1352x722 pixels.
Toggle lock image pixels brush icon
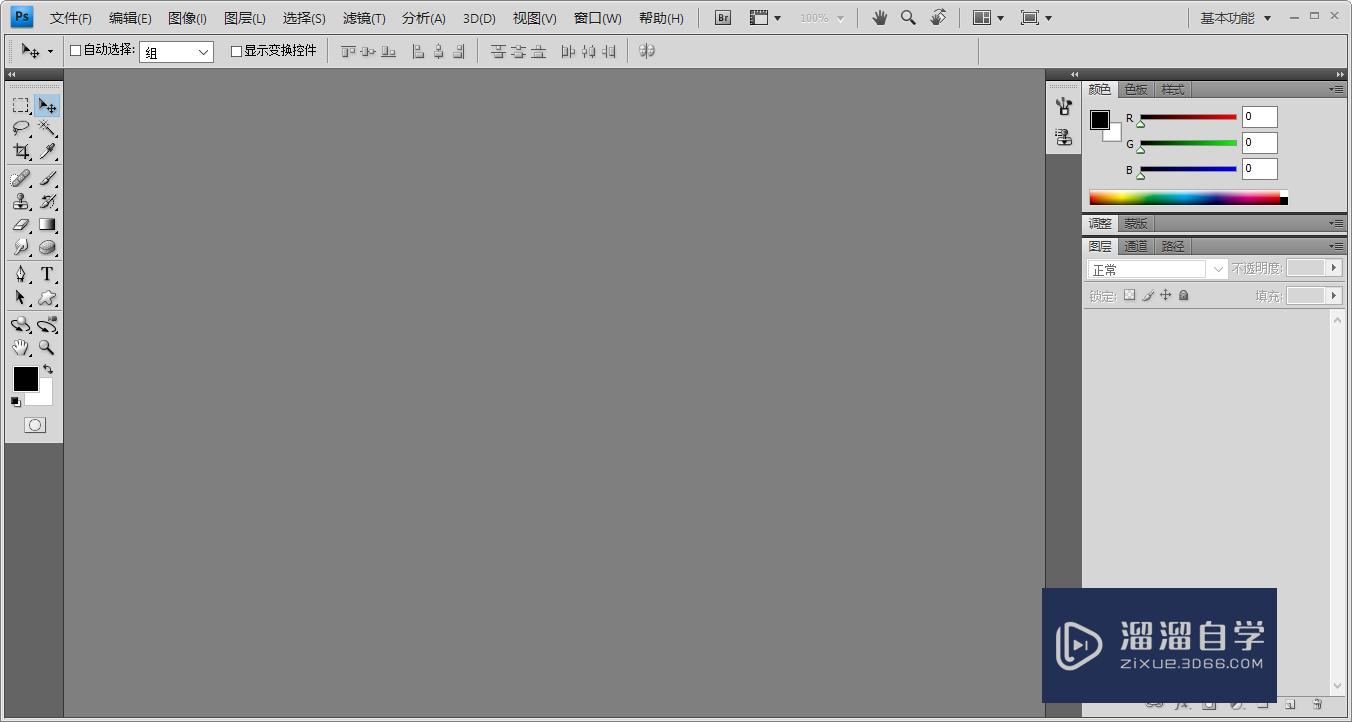pyautogui.click(x=1148, y=295)
